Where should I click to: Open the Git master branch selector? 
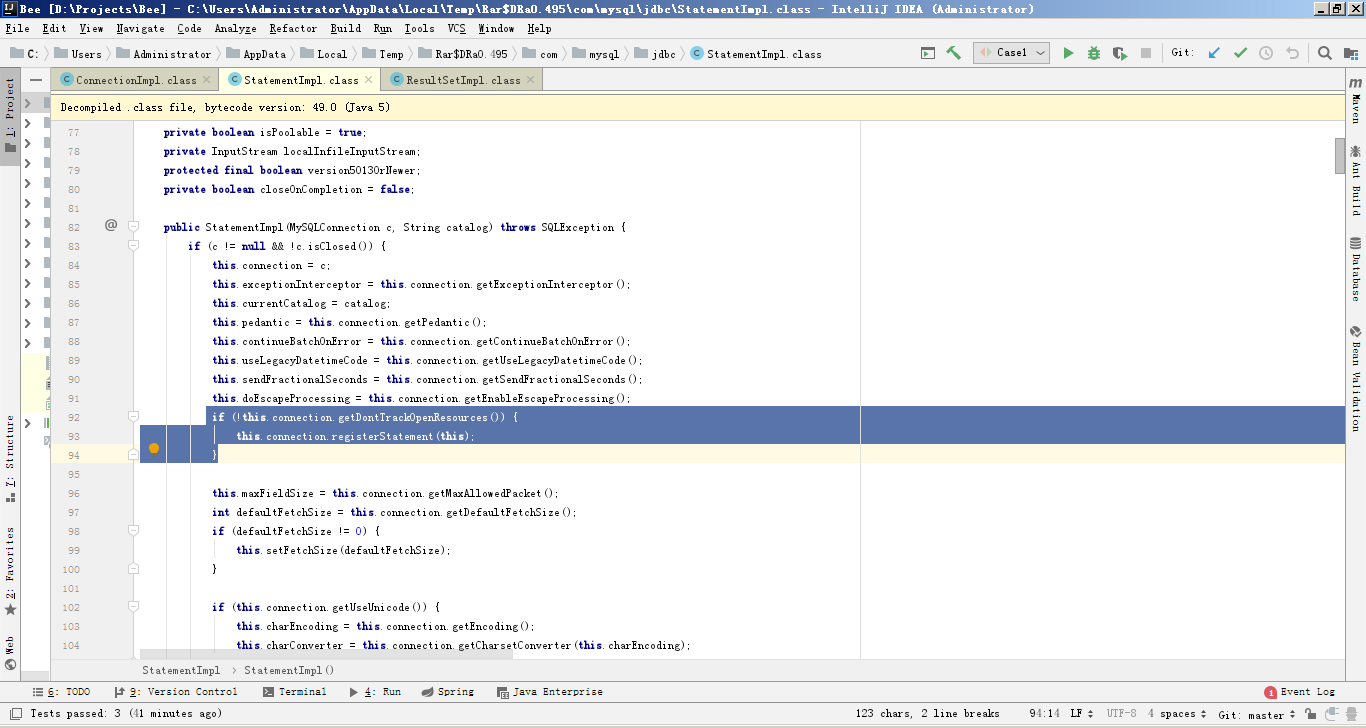[1257, 715]
